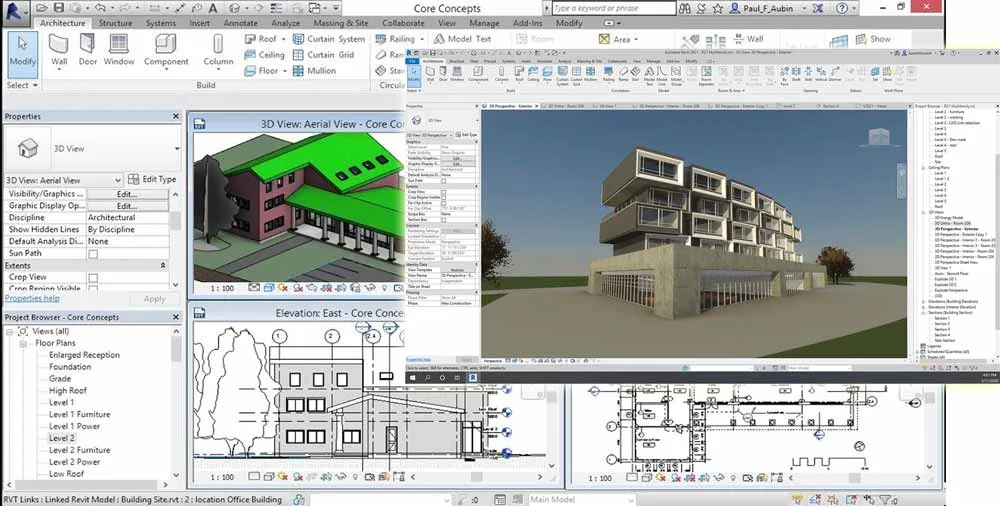Open the Properties help link

tap(33, 299)
